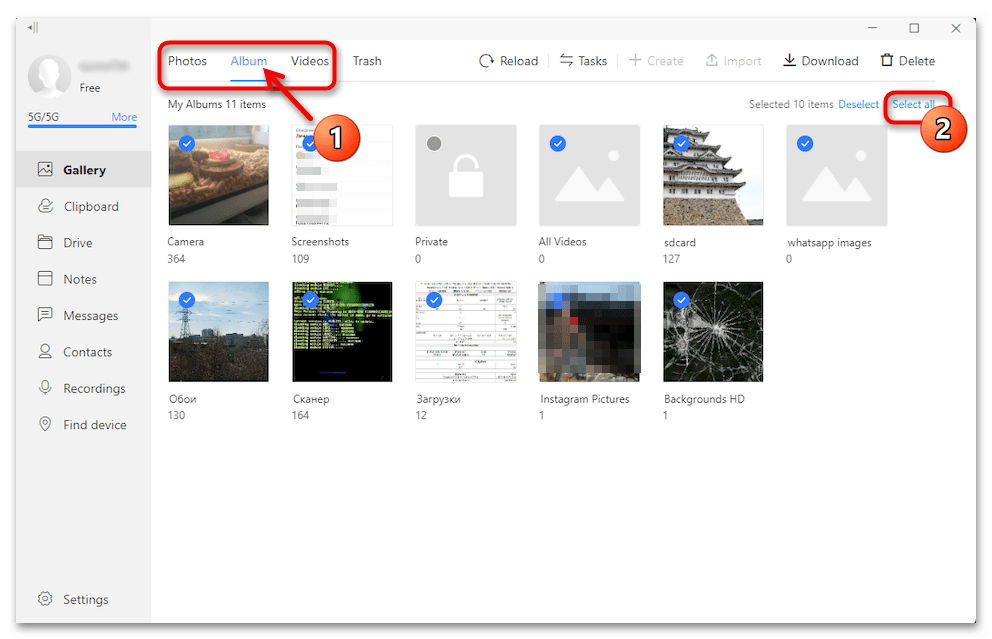Open the Recordings section icon

(x=45, y=387)
